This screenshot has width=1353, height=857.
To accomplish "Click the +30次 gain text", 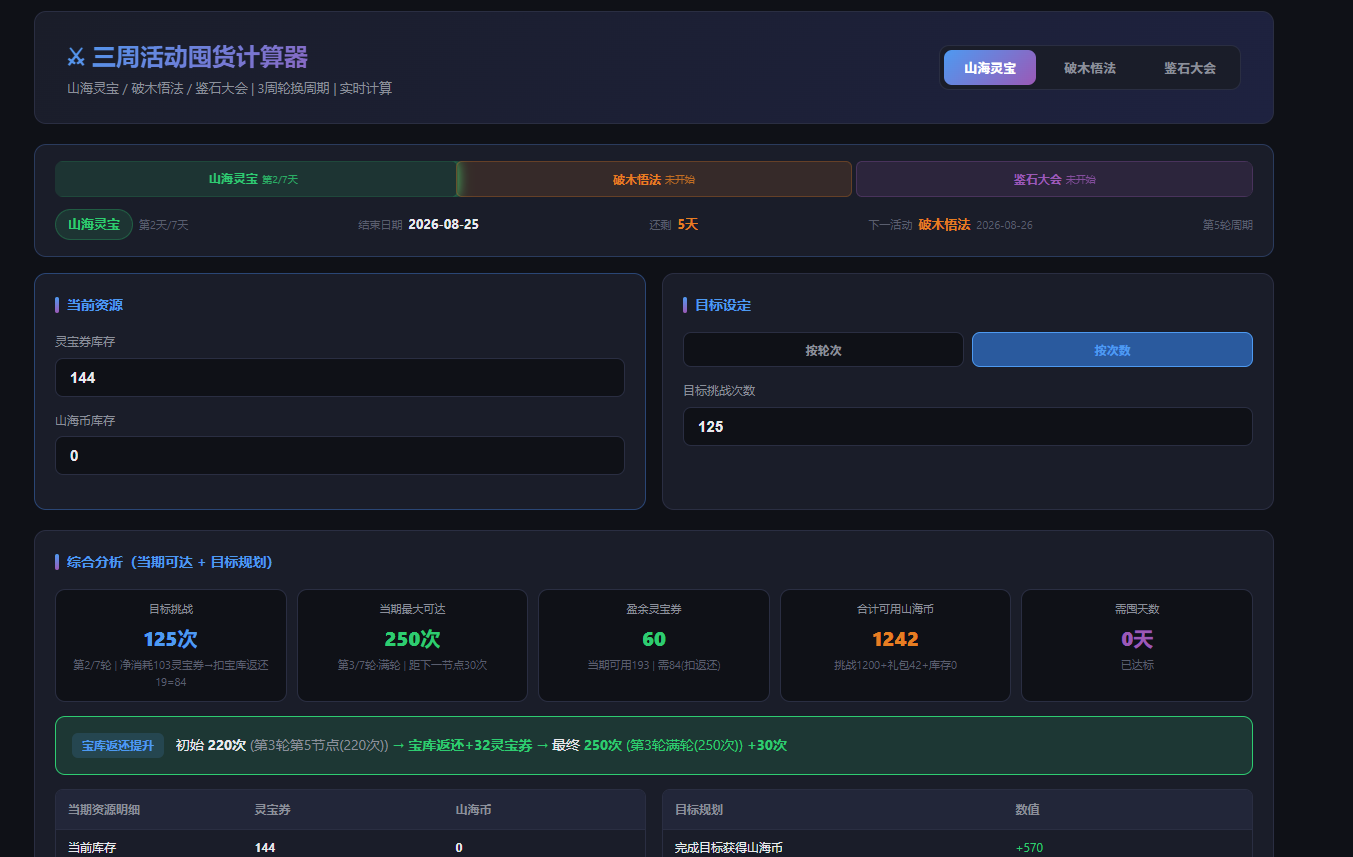I will click(767, 745).
